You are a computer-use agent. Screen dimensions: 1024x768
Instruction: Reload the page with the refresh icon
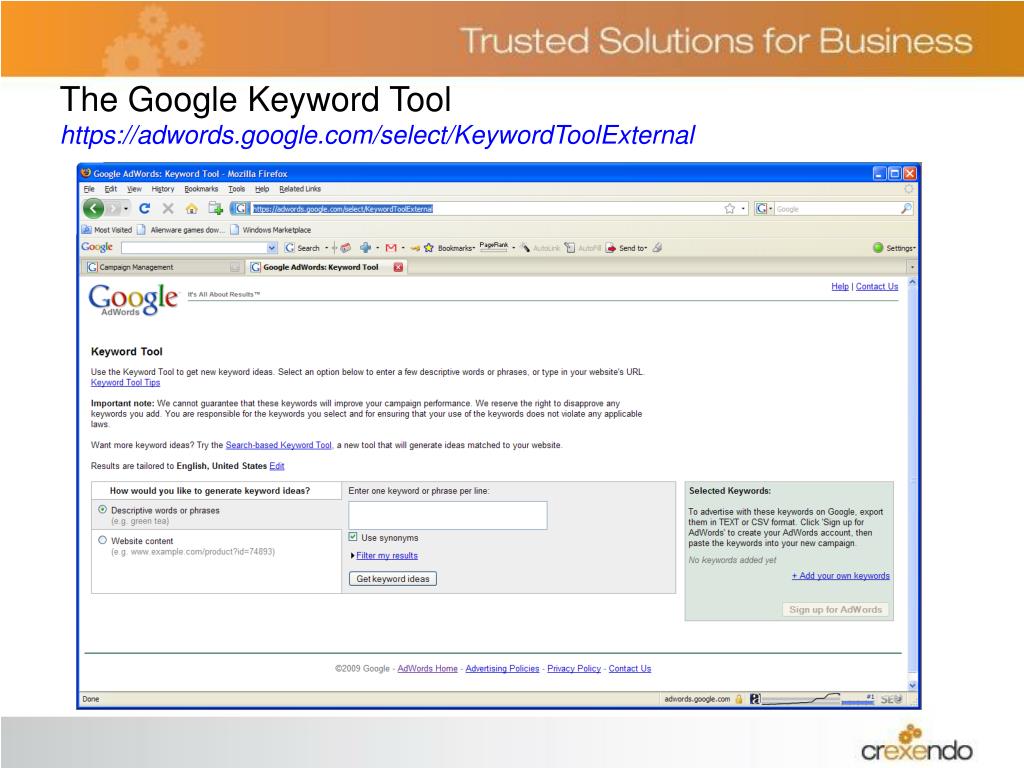tap(145, 208)
